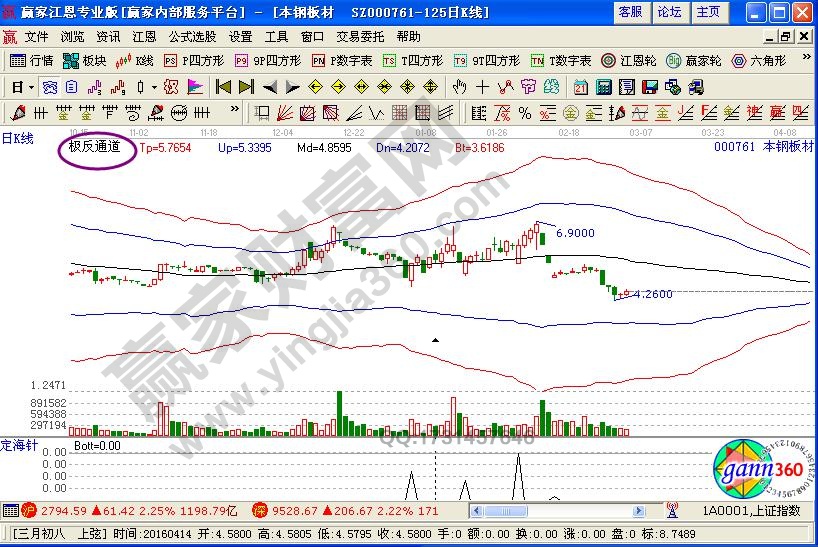Open the candlestick style dropdown arrow

(154, 87)
